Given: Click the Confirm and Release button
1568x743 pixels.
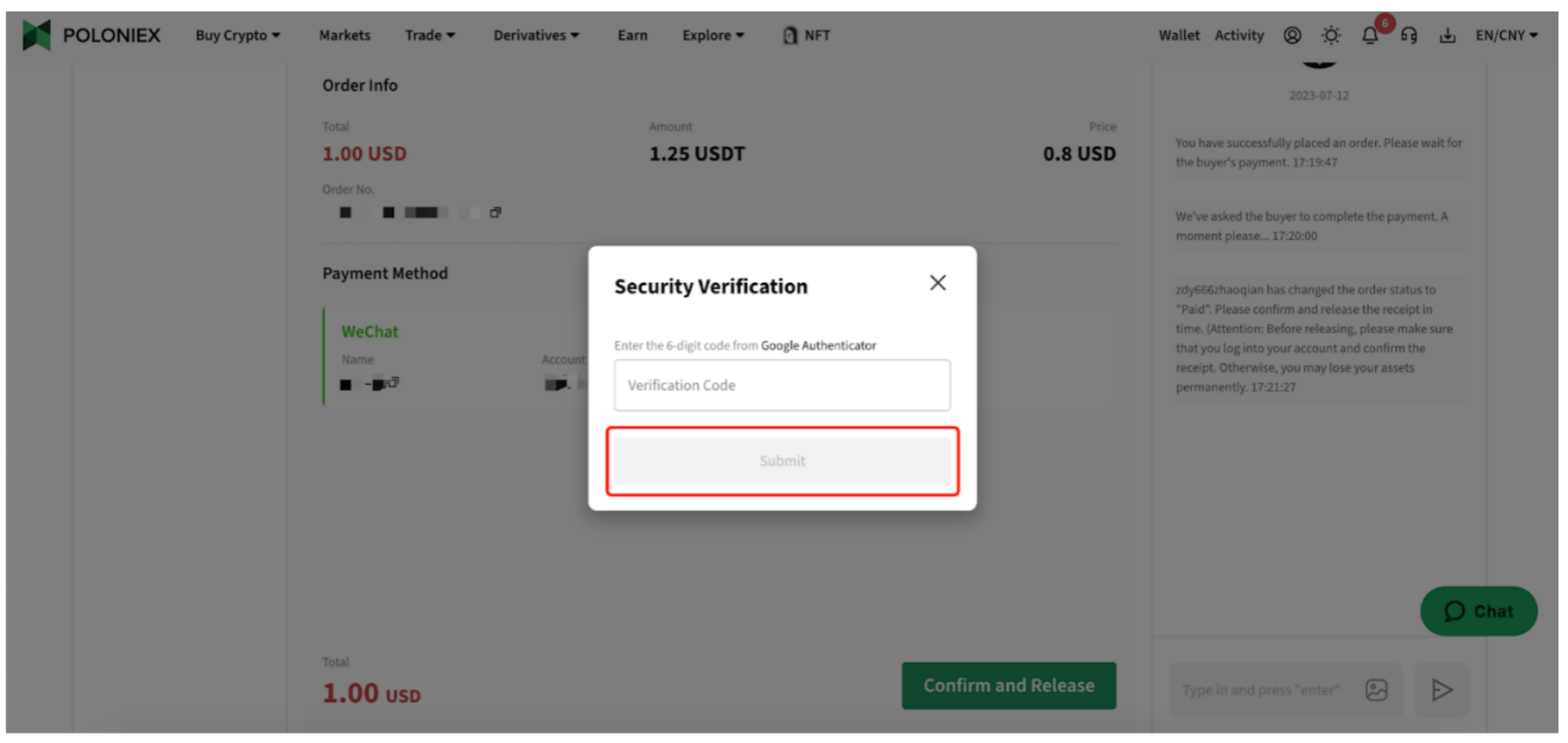Looking at the screenshot, I should (x=1008, y=686).
